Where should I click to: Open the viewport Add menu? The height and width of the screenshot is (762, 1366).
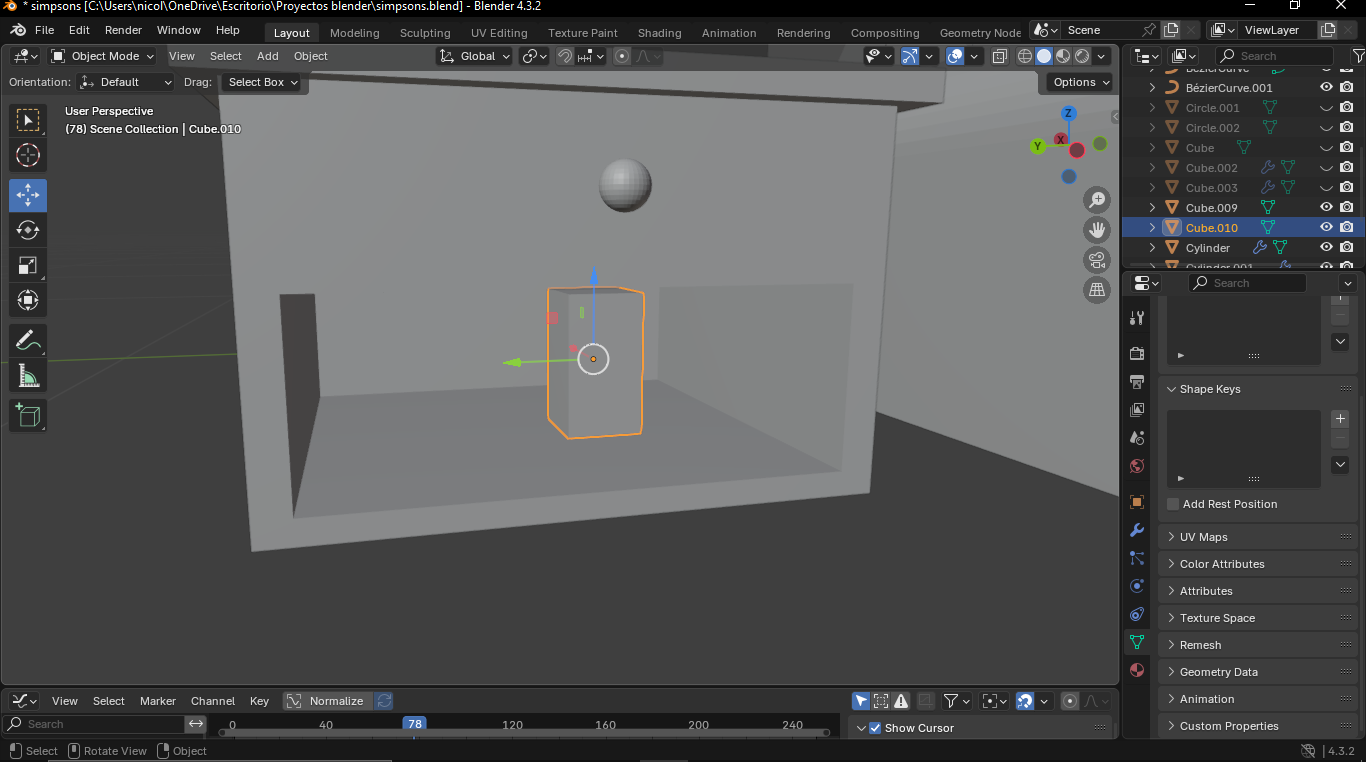(x=268, y=56)
